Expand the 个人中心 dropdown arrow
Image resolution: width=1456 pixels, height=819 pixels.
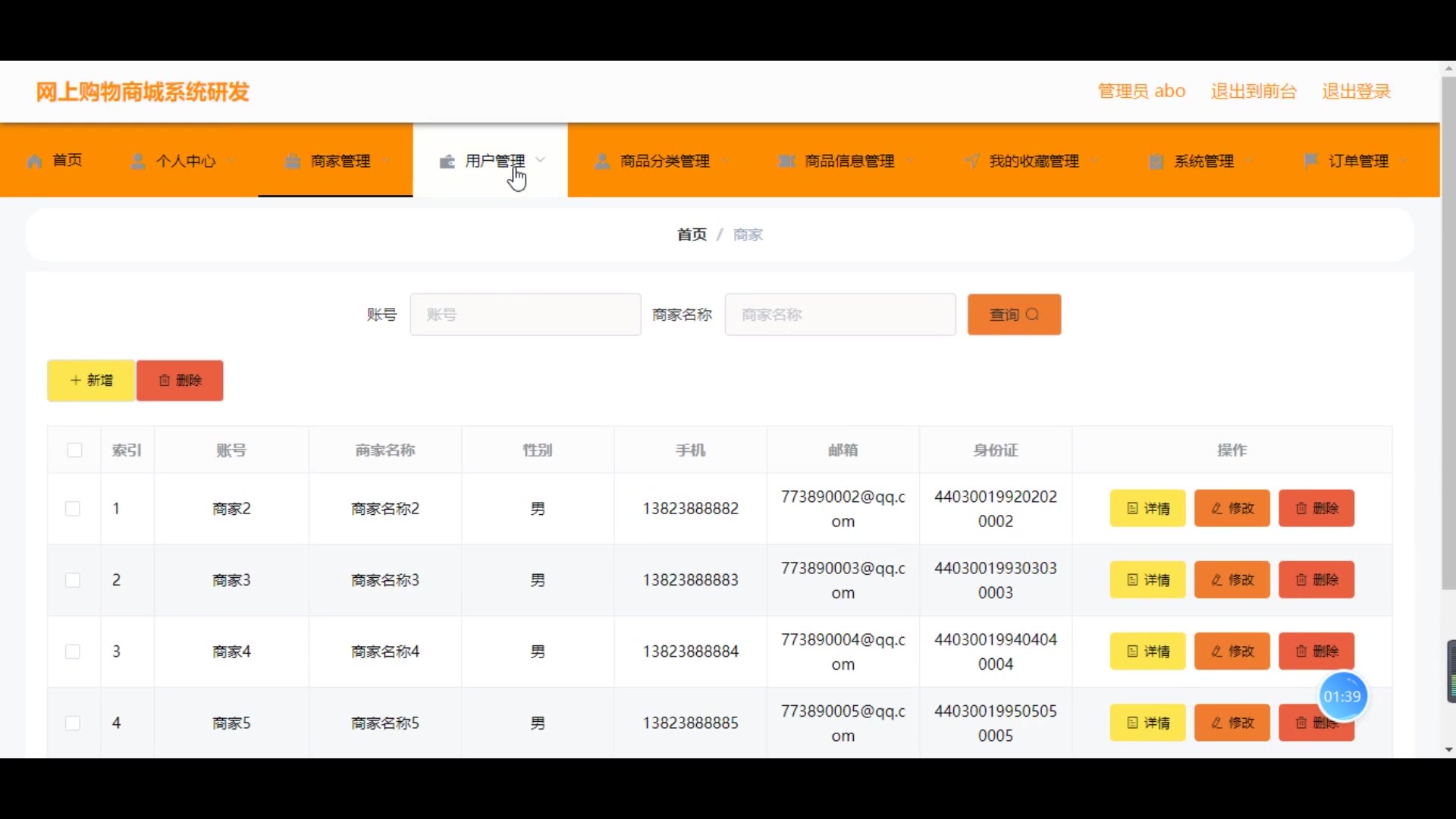click(x=231, y=161)
